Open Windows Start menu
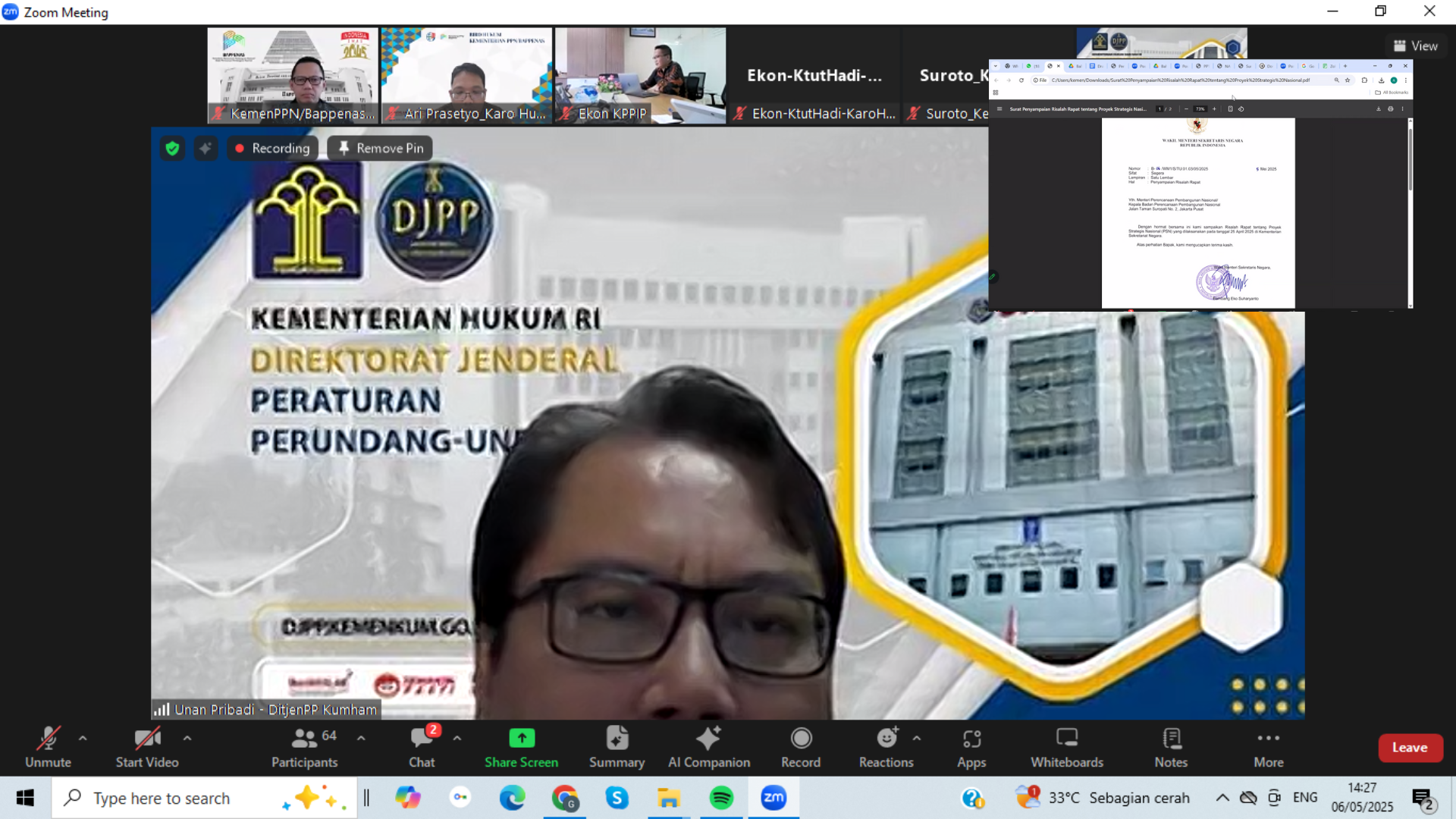 tap(25, 798)
